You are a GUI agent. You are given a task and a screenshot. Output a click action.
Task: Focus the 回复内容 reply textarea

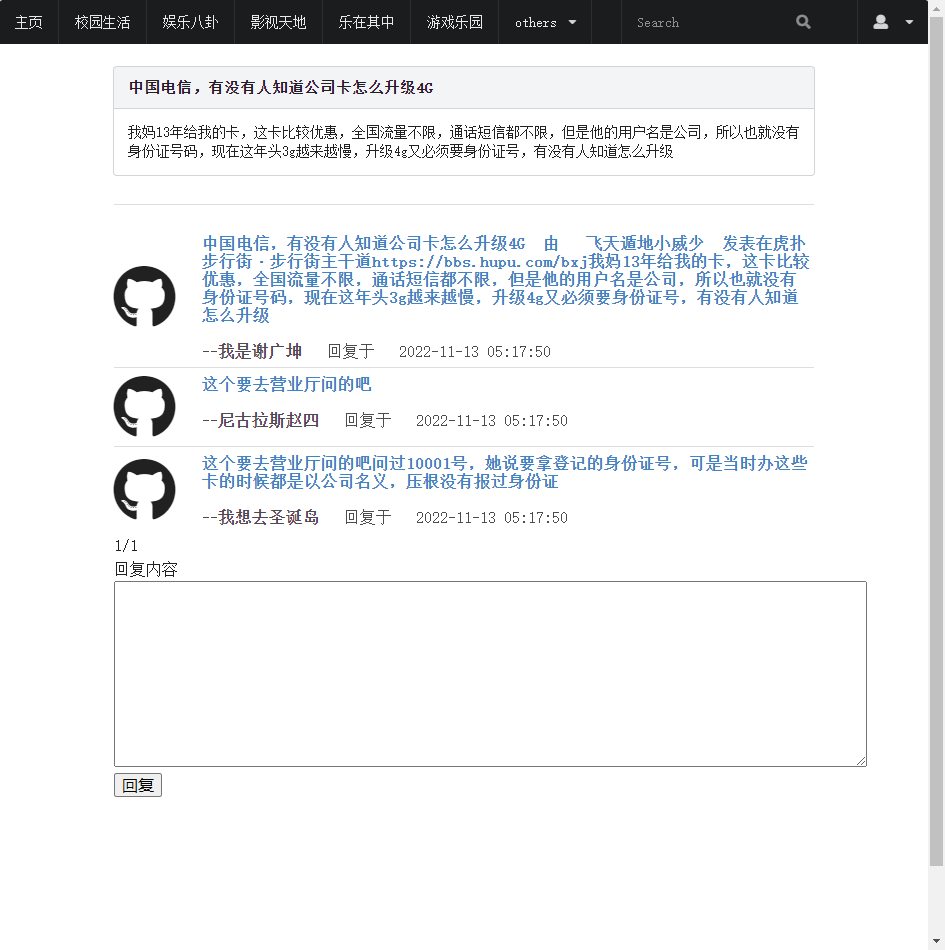pos(490,673)
